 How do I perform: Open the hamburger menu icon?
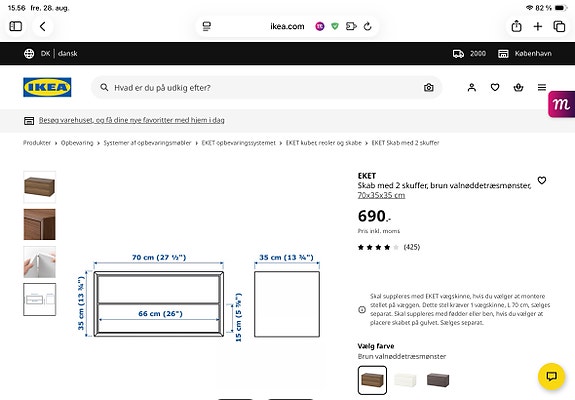[x=542, y=87]
